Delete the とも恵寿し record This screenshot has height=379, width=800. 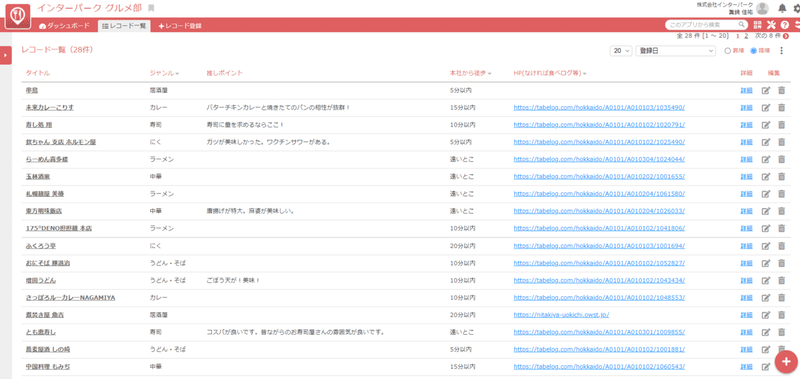click(x=781, y=332)
